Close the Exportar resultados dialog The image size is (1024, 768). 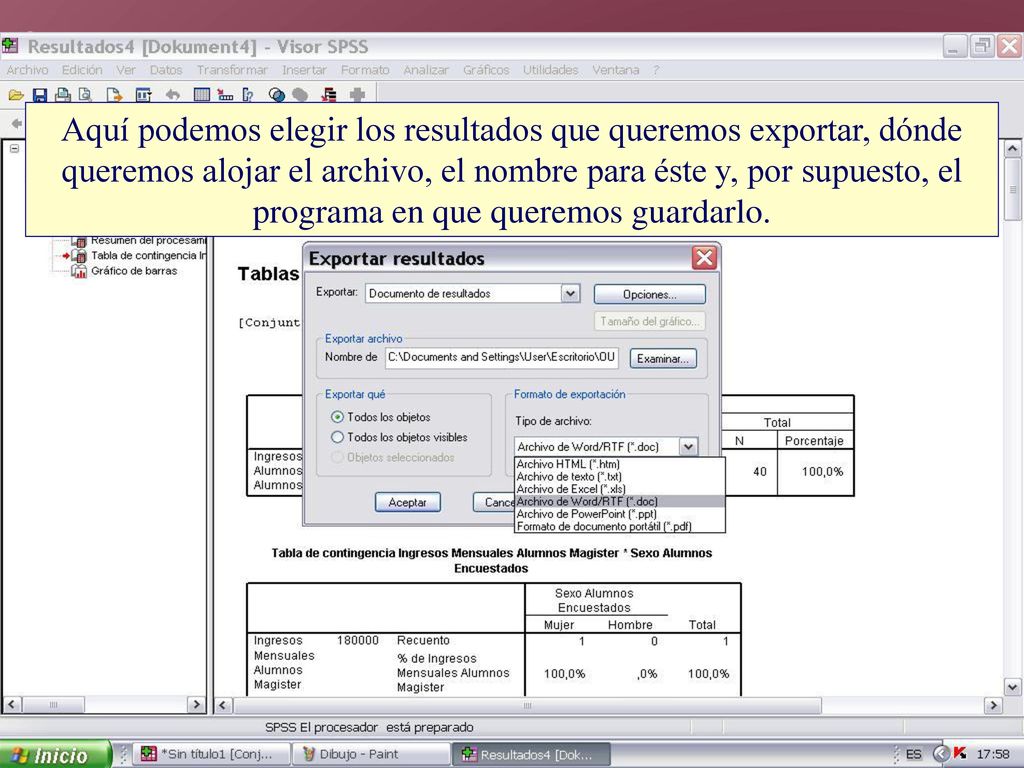pos(704,258)
